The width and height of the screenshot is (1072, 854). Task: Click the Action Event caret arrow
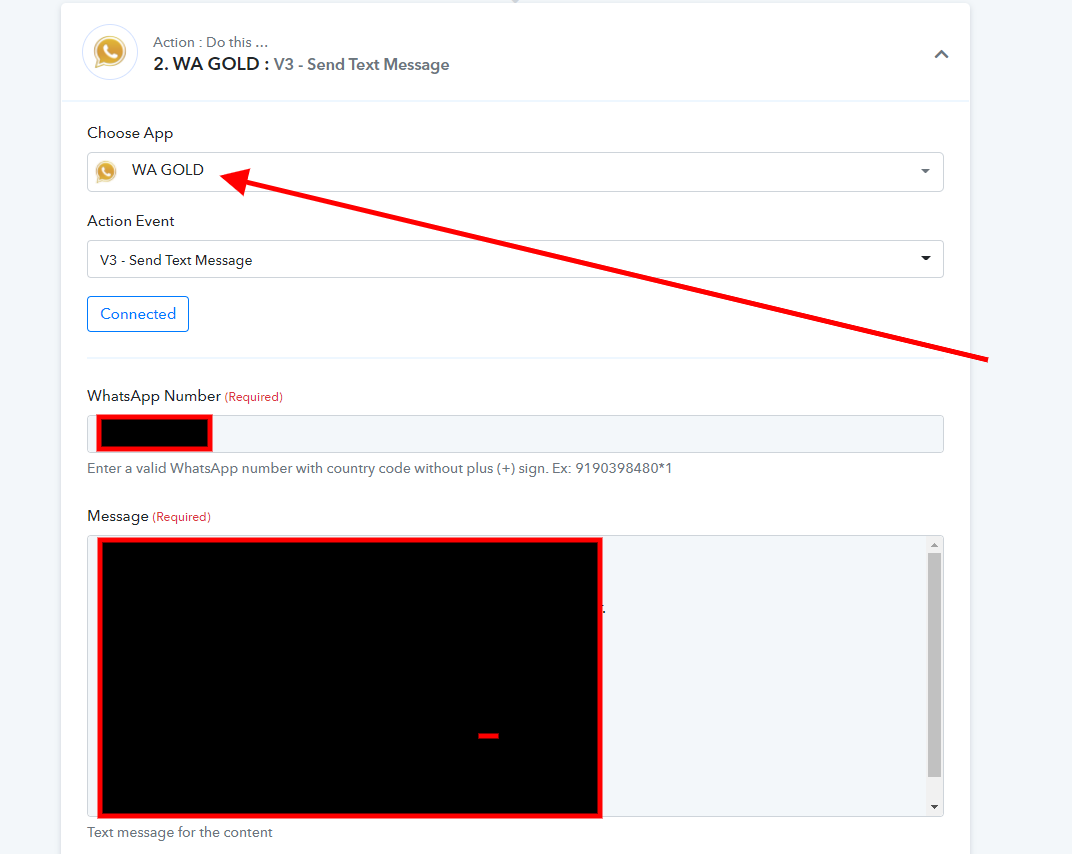pos(926,258)
